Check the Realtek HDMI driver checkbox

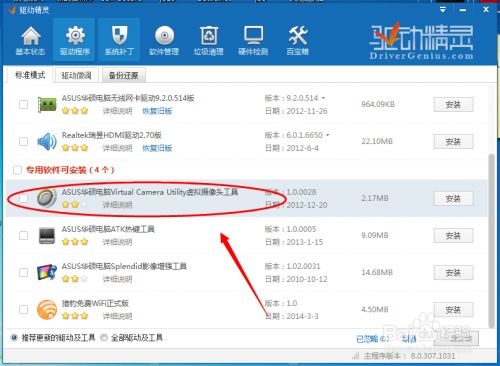(x=23, y=141)
